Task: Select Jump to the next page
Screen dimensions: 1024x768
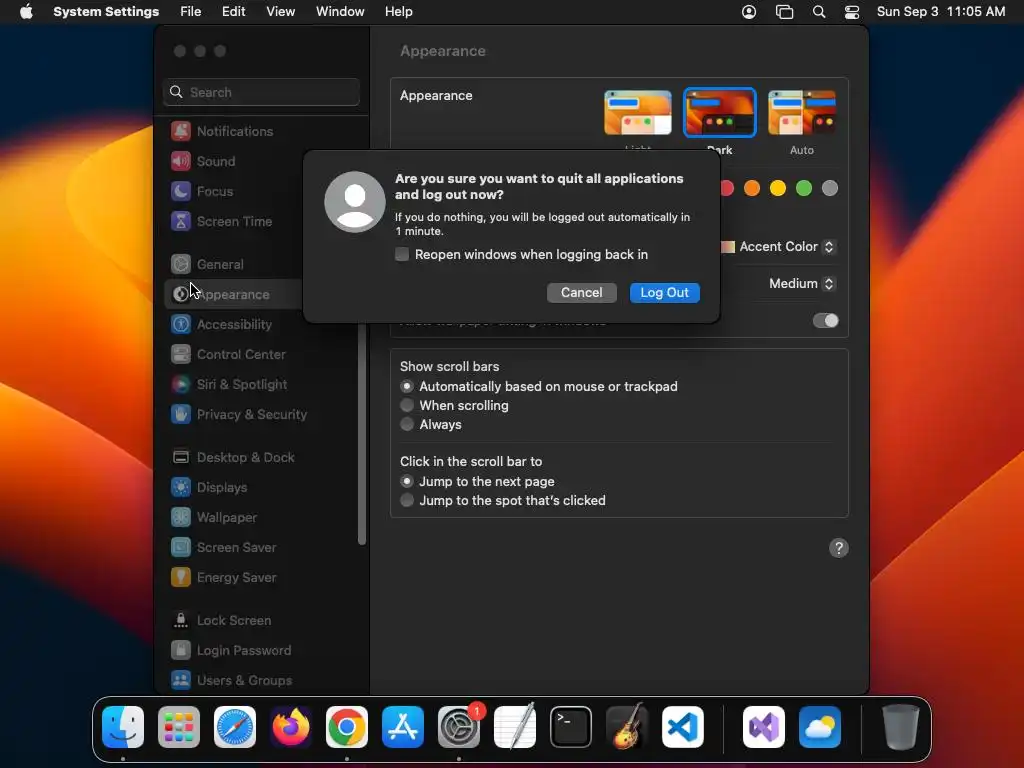Action: 407,481
